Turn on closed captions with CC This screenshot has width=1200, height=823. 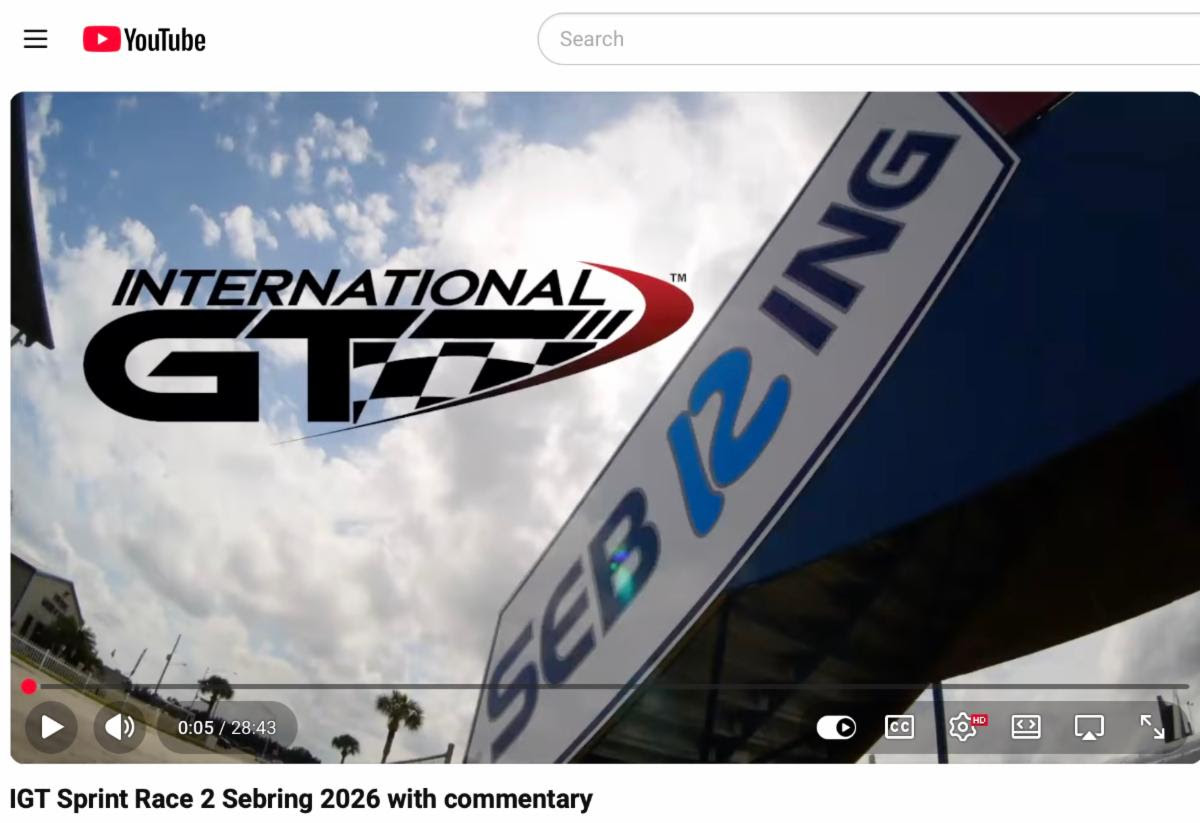899,727
